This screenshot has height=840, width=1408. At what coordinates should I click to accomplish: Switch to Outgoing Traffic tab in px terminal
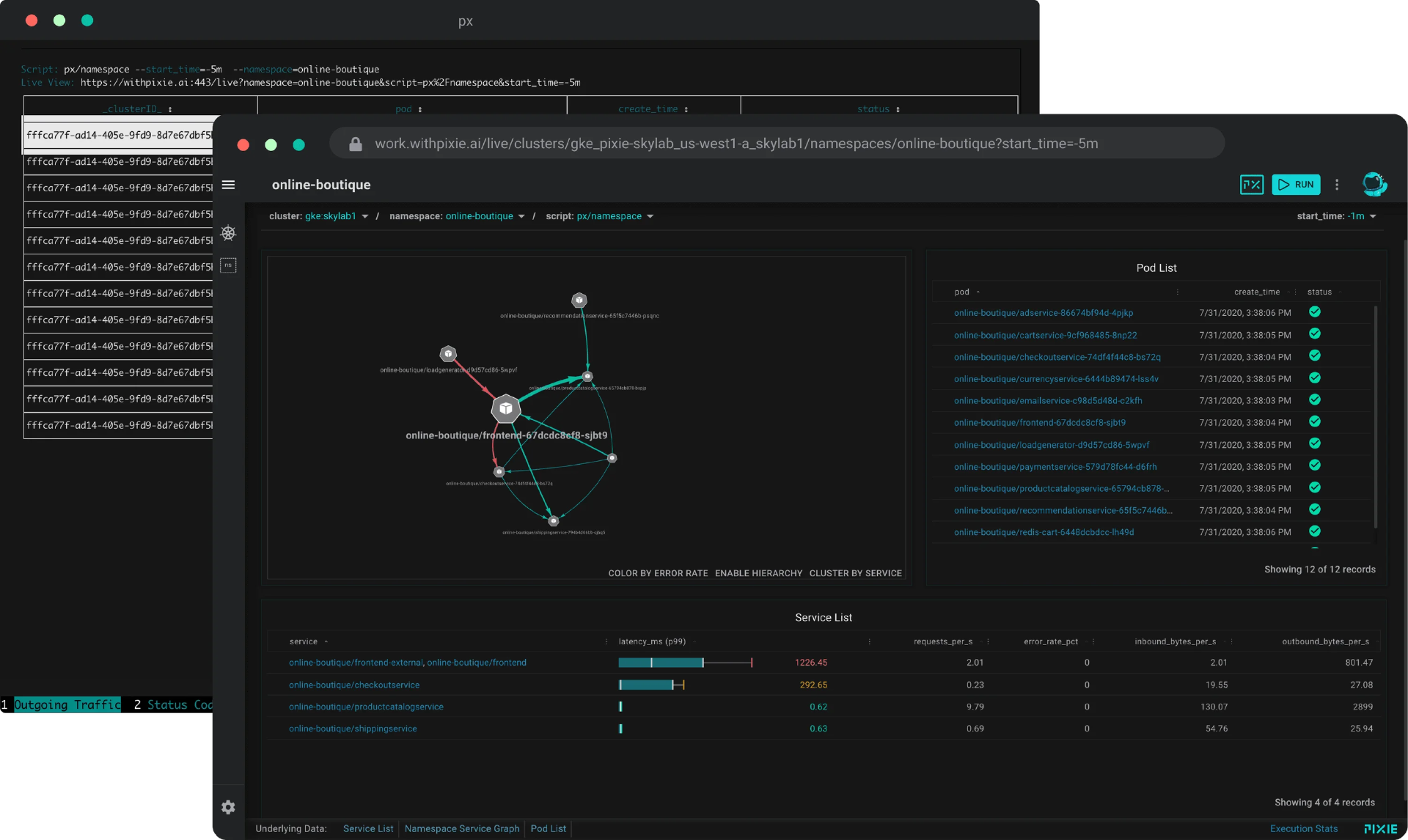67,704
